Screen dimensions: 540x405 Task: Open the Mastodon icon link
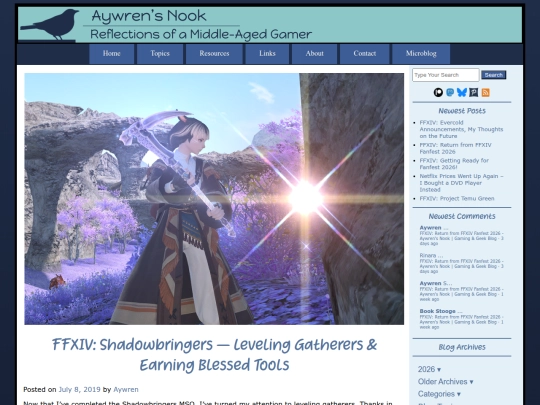(450, 92)
